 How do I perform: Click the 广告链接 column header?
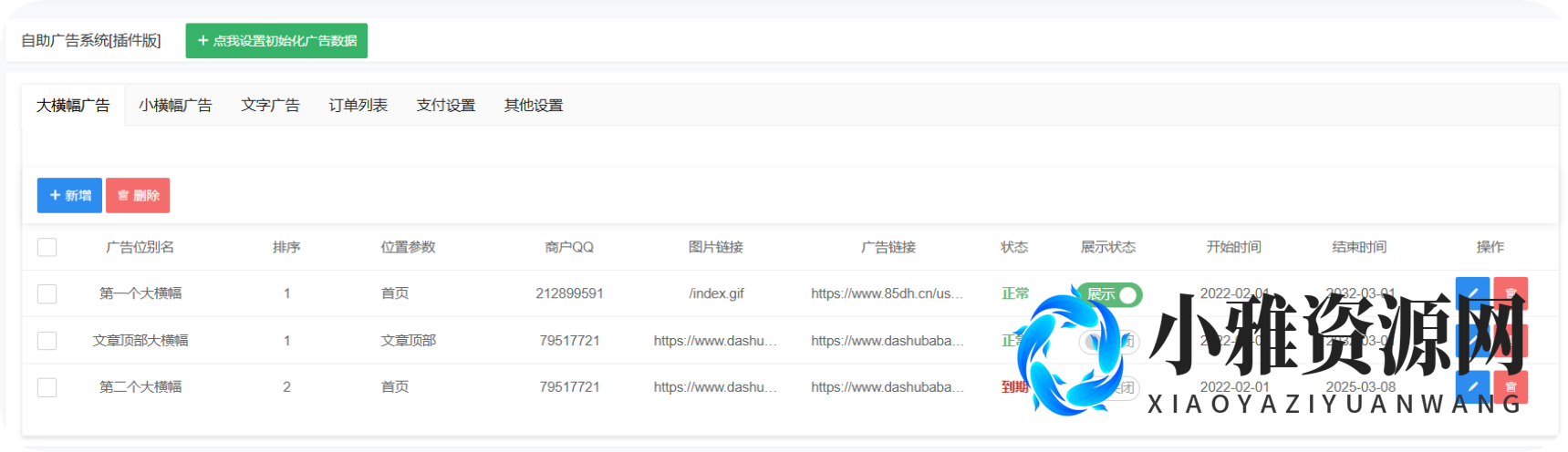pyautogui.click(x=888, y=247)
